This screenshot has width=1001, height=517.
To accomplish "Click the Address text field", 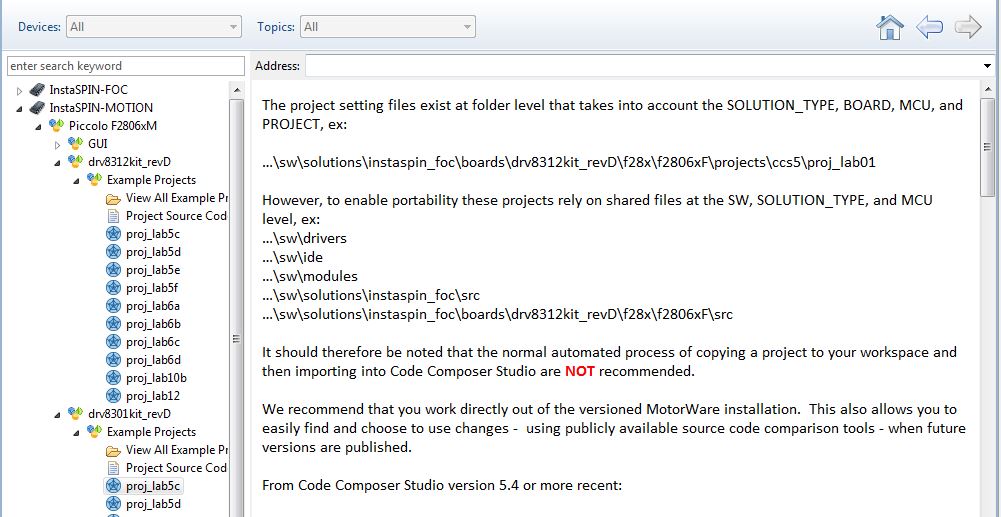I will pos(642,66).
